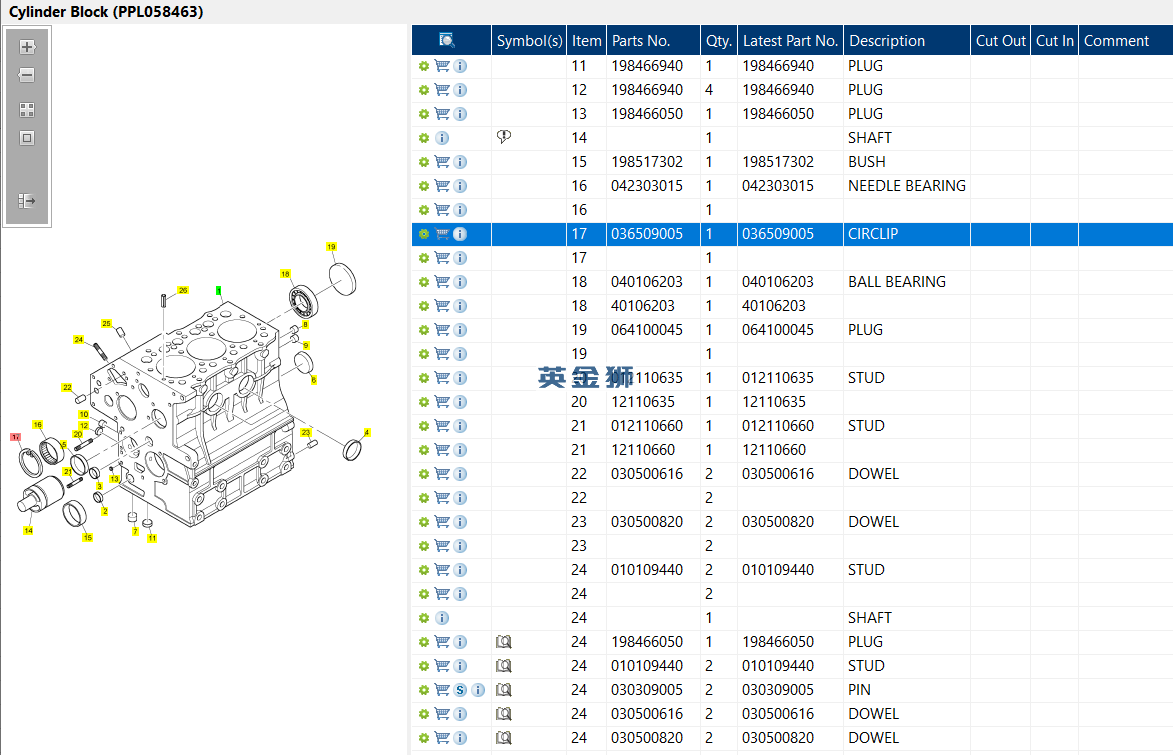Click the green callout 1 on the diagram
1173x755 pixels.
[x=218, y=290]
